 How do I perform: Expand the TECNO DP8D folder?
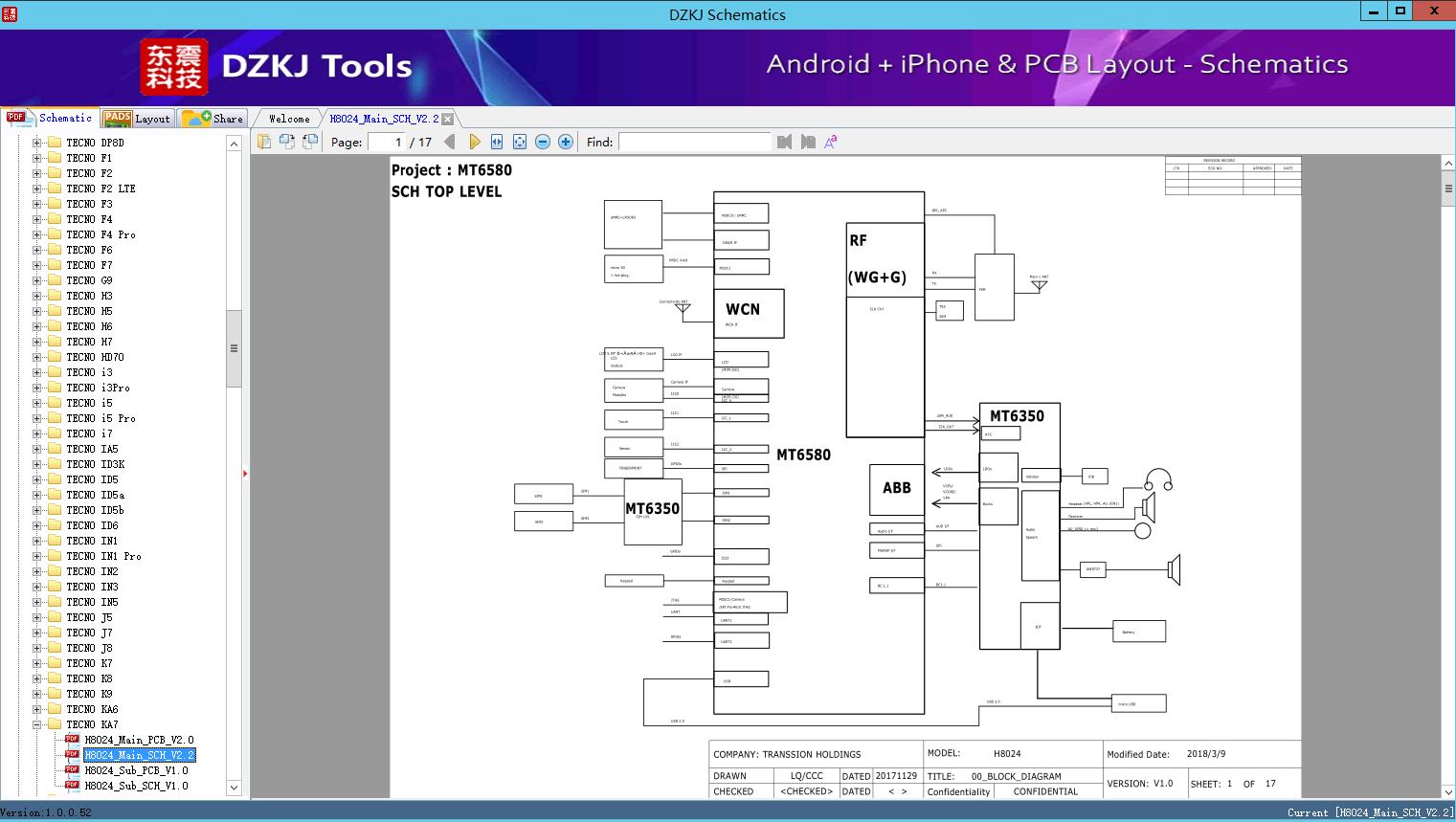point(37,143)
